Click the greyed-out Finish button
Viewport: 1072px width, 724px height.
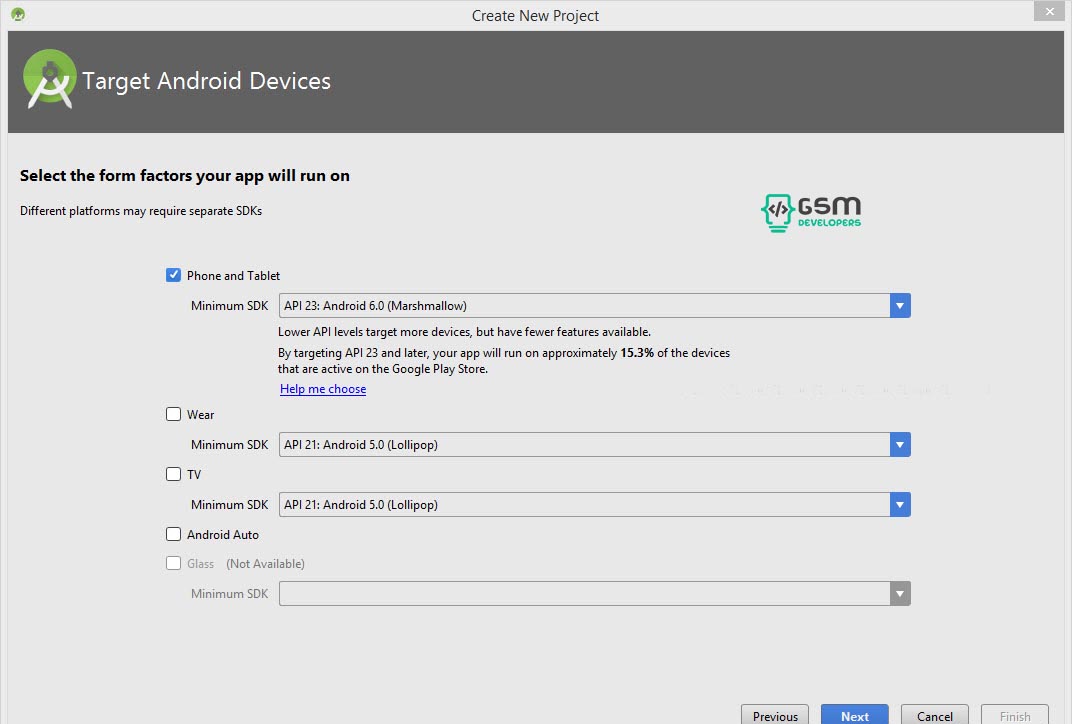(1015, 715)
